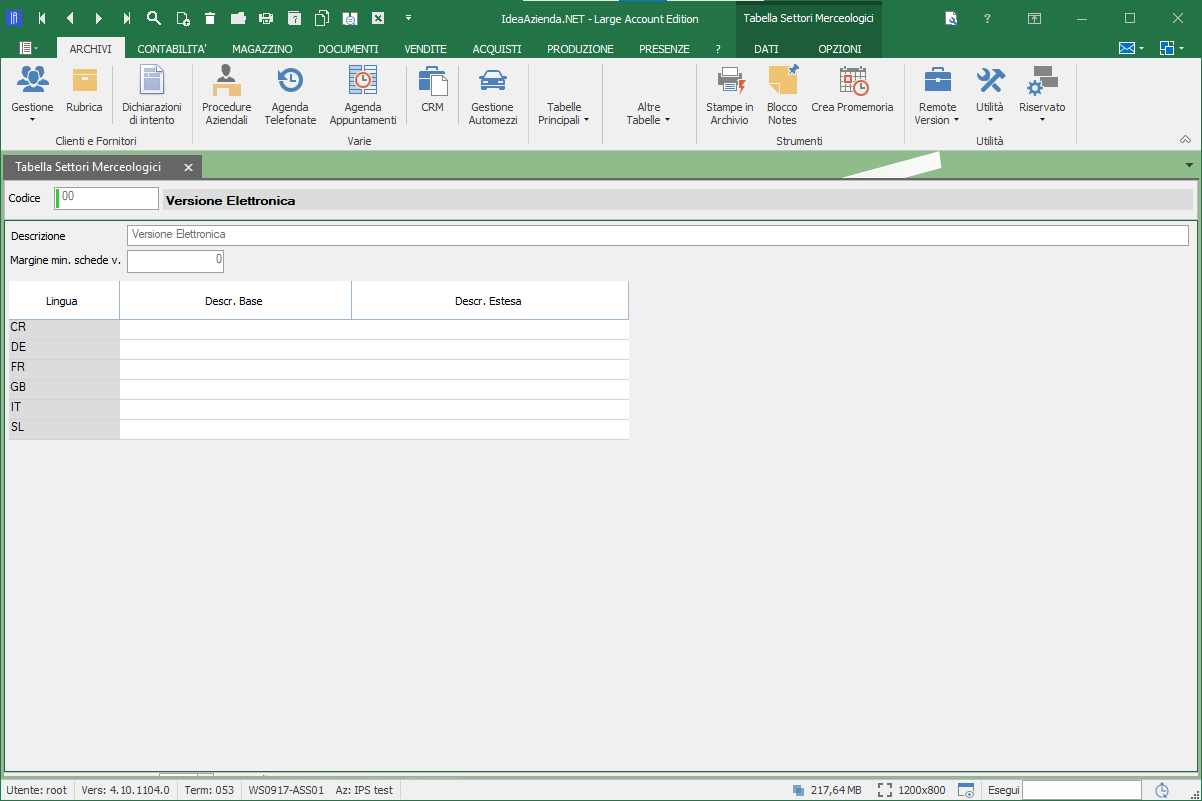The image size is (1202, 801).
Task: Select the FR language row header
Action: pyautogui.click(x=64, y=367)
